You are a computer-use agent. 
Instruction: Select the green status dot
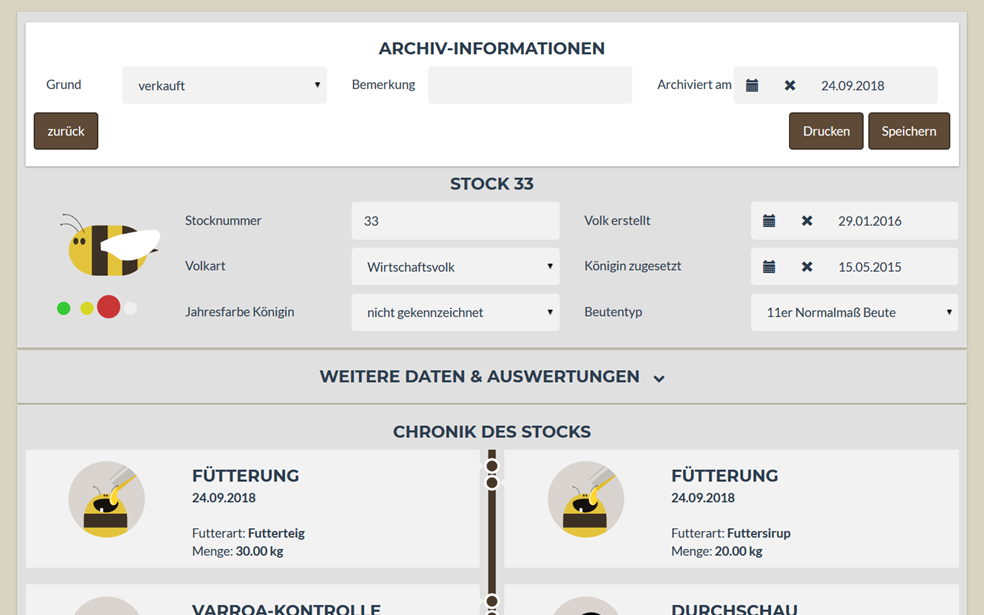[x=63, y=308]
